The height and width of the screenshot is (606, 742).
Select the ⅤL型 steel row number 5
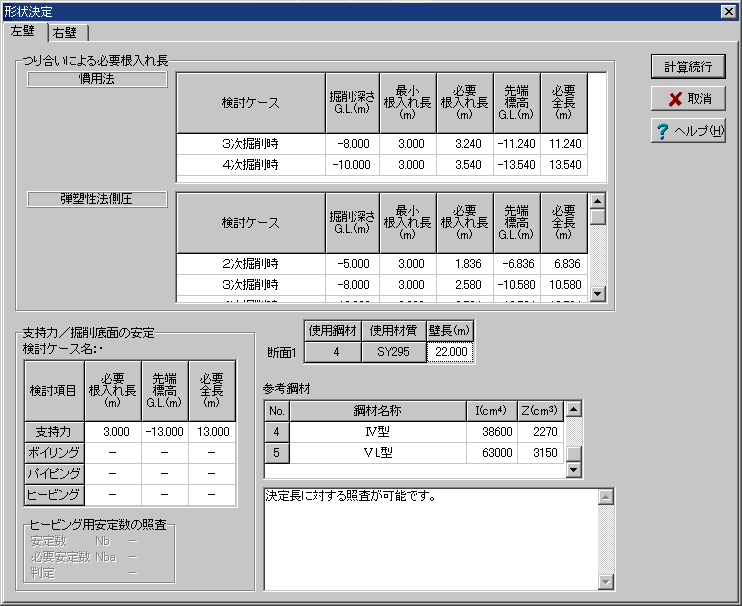tap(277, 452)
